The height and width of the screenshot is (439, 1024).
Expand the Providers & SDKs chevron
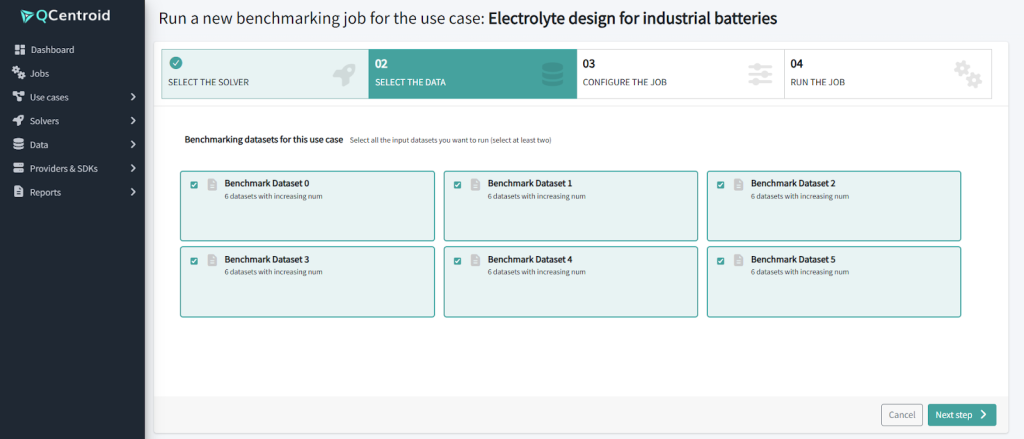pos(133,168)
